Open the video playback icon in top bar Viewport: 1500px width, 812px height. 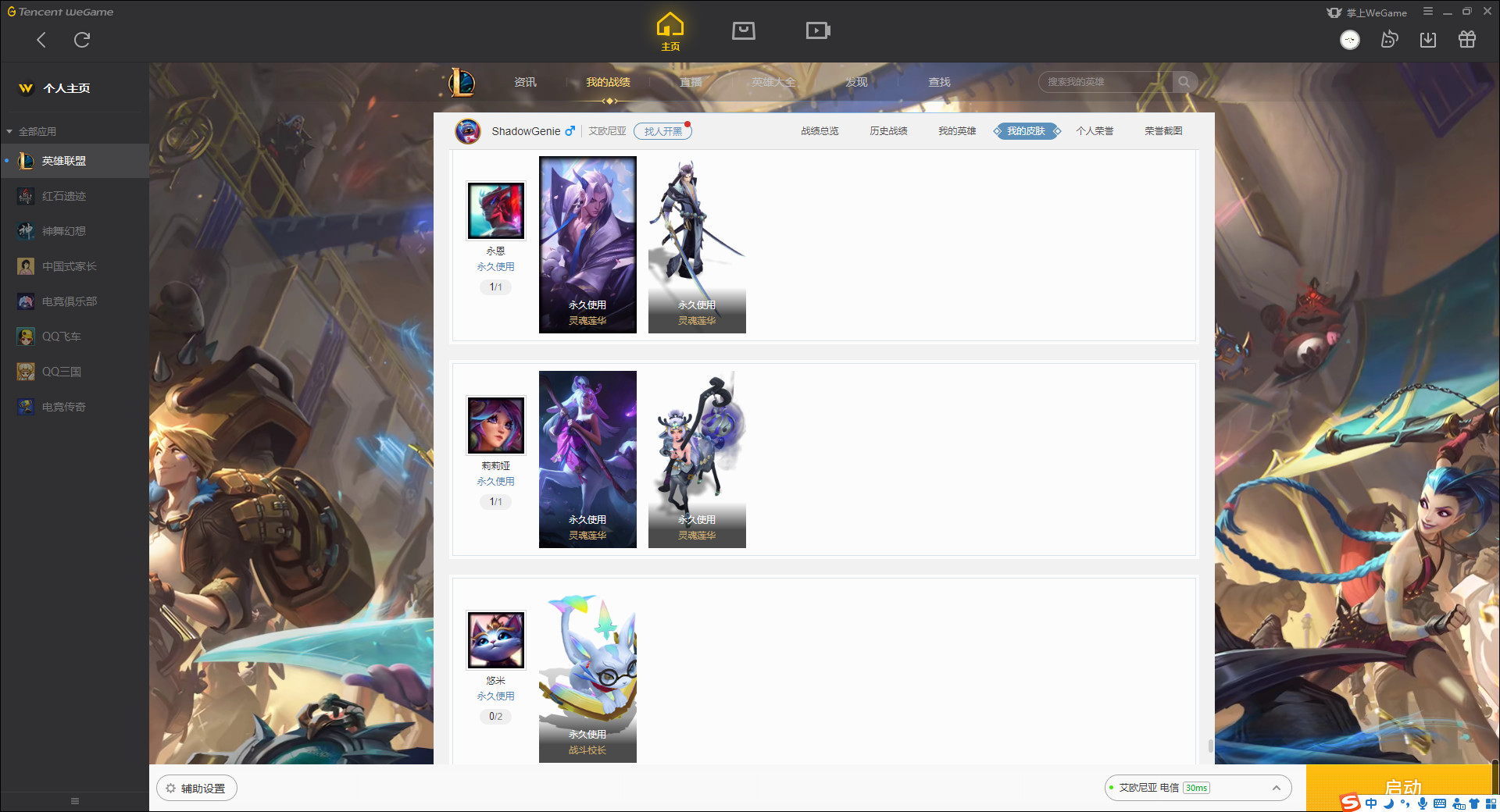pos(817,30)
